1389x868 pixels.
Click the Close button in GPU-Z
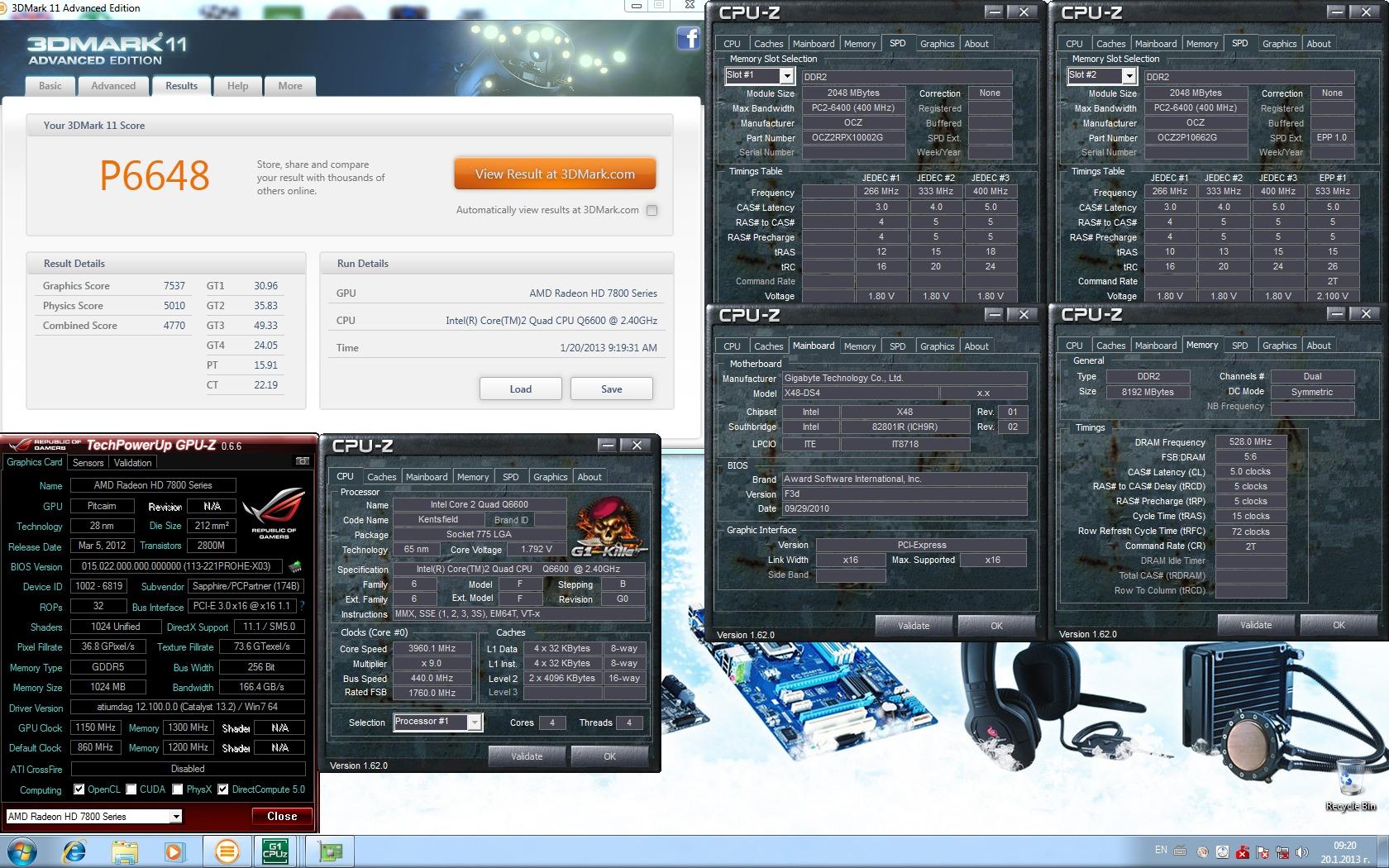282,817
